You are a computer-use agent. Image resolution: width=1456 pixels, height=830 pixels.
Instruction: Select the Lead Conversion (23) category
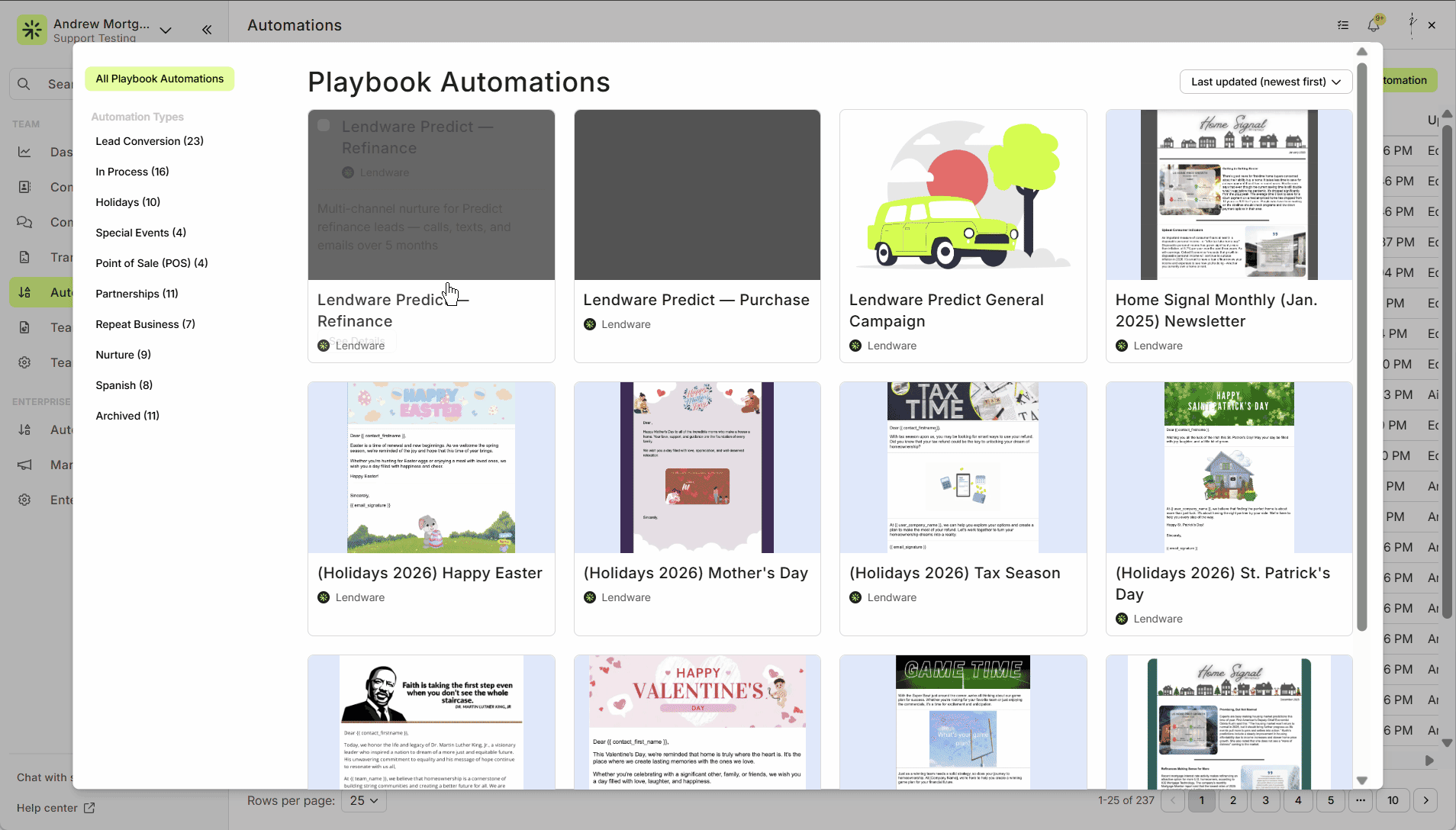click(150, 141)
